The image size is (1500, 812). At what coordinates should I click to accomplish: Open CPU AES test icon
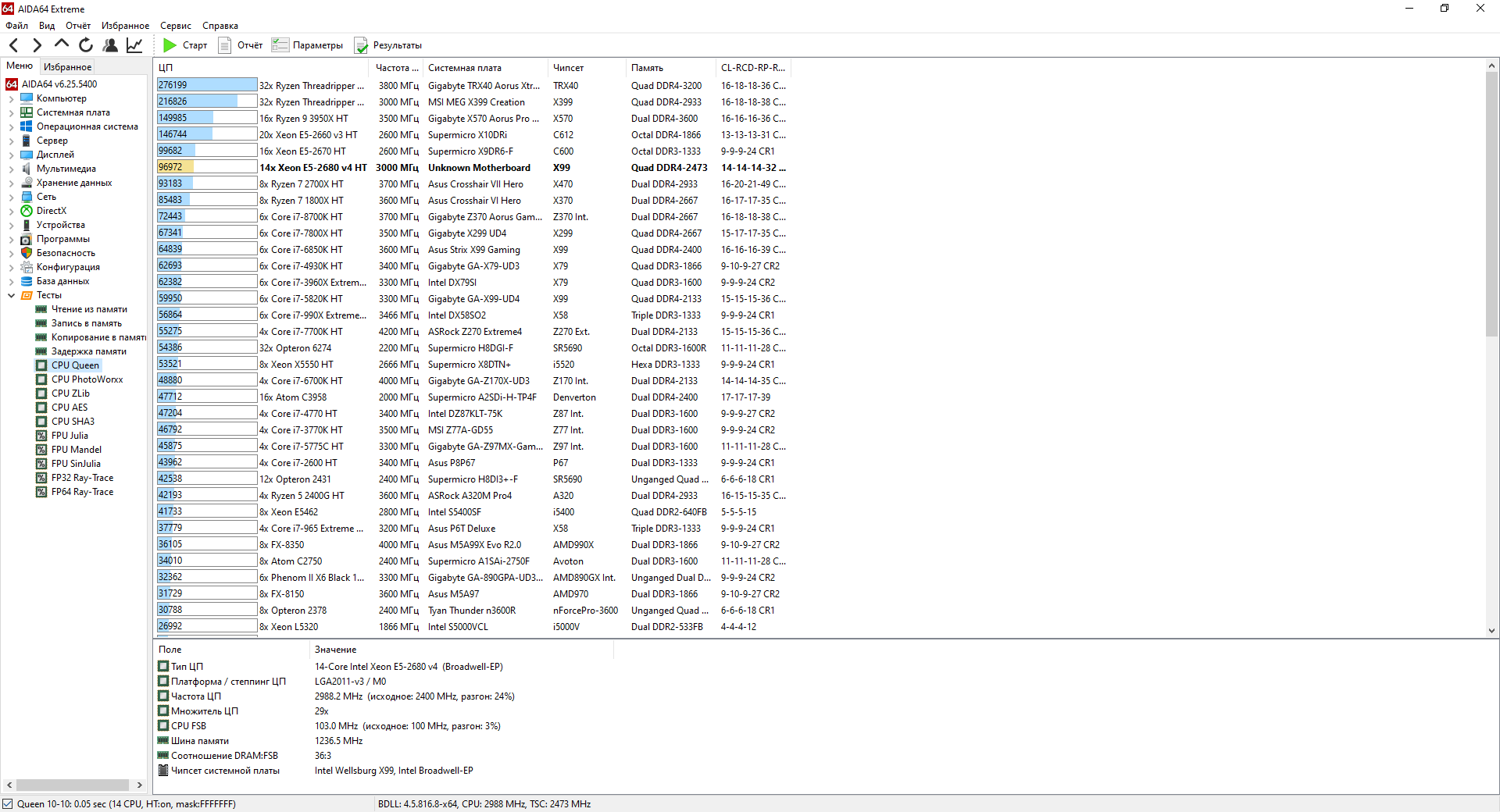41,408
